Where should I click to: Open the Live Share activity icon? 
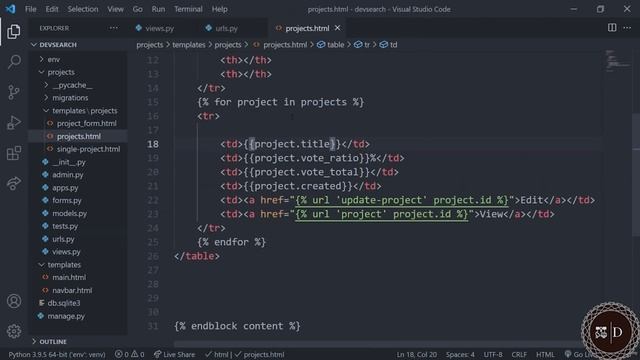click(13, 183)
